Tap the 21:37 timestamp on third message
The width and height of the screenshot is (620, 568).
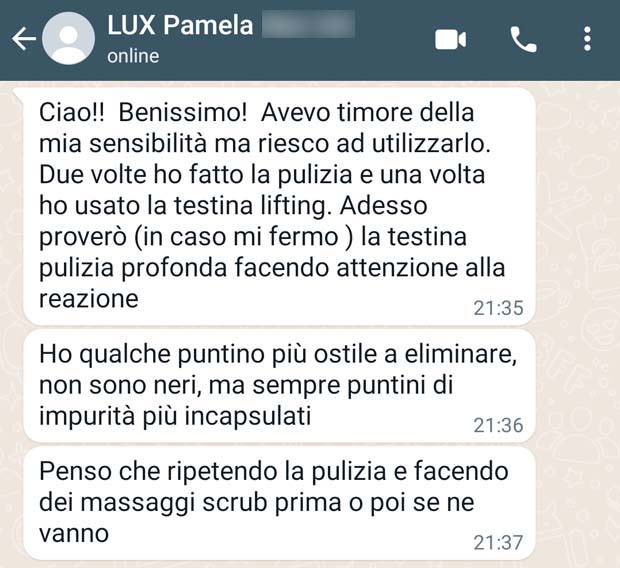[498, 543]
